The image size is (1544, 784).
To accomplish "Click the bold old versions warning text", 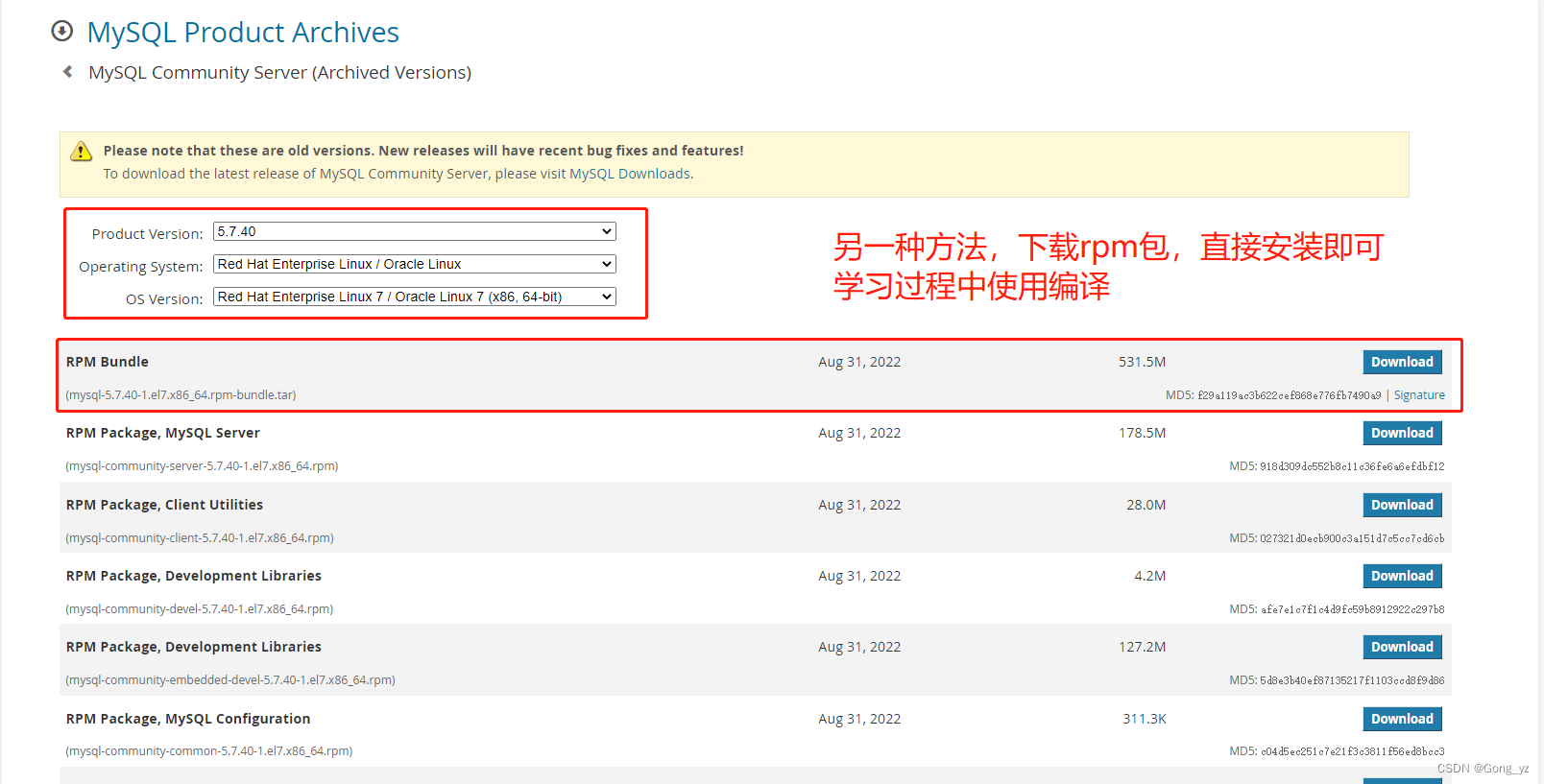I will coord(423,151).
